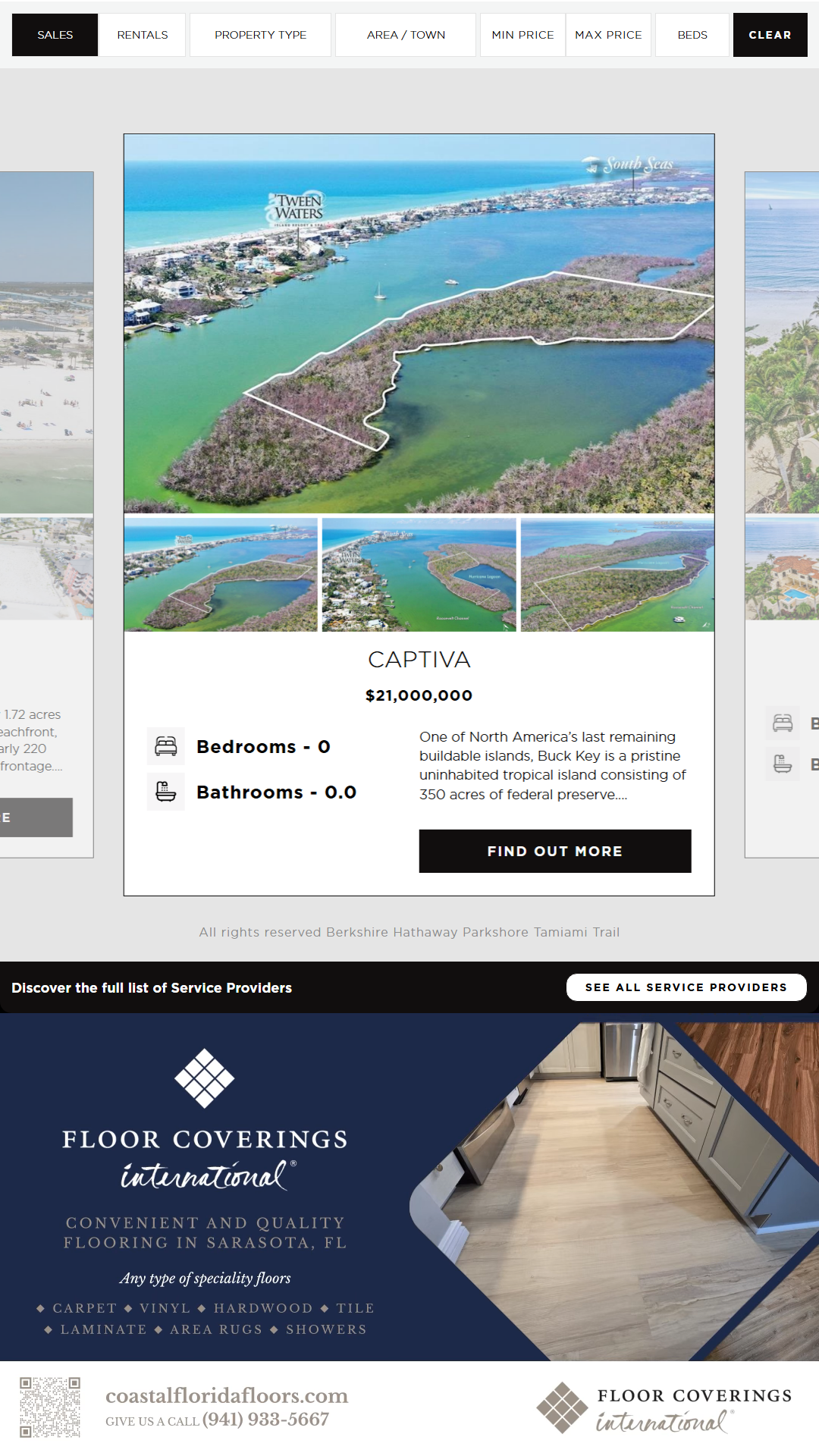Screen dimensions: 819x1456
Task: Switch to the Rentals tab
Action: pyautogui.click(x=143, y=35)
